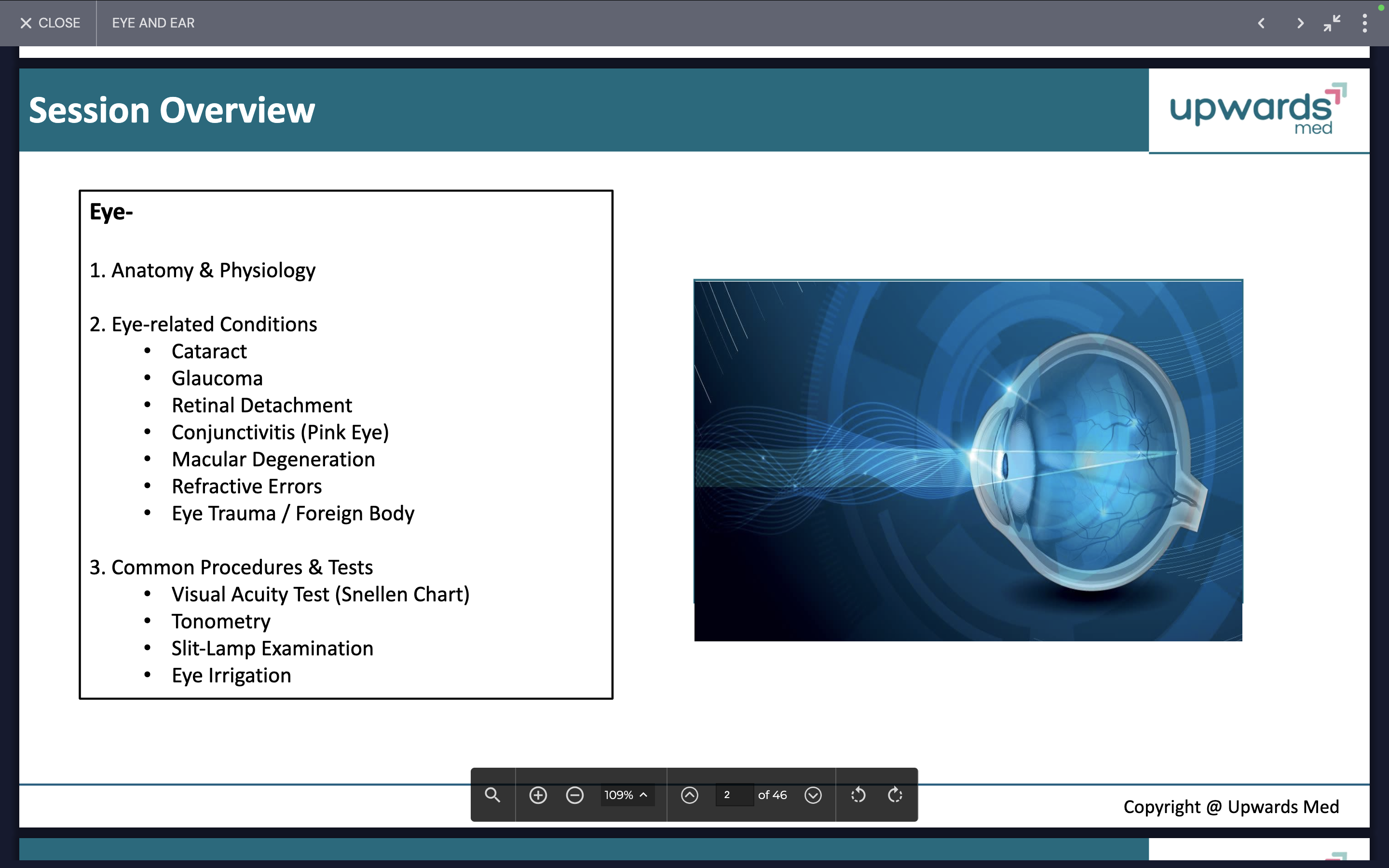
Task: Exit fullscreen using the collapse arrows icon
Action: [1332, 23]
